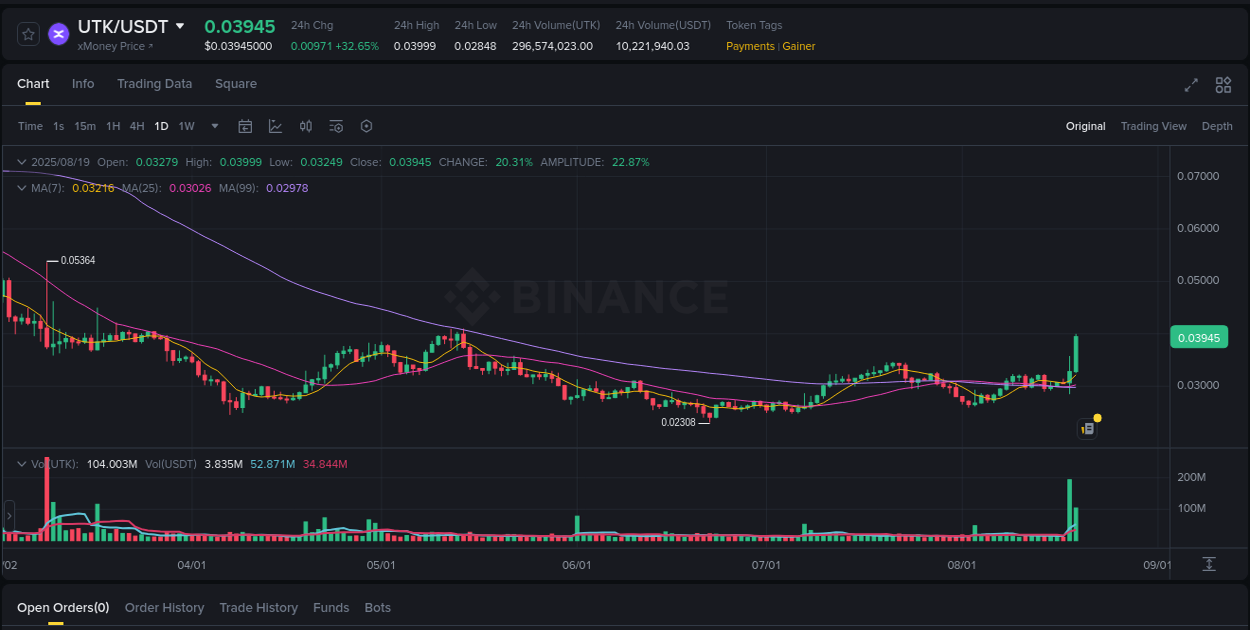Image resolution: width=1250 pixels, height=630 pixels.
Task: Click the Gainer token tag
Action: (x=798, y=46)
